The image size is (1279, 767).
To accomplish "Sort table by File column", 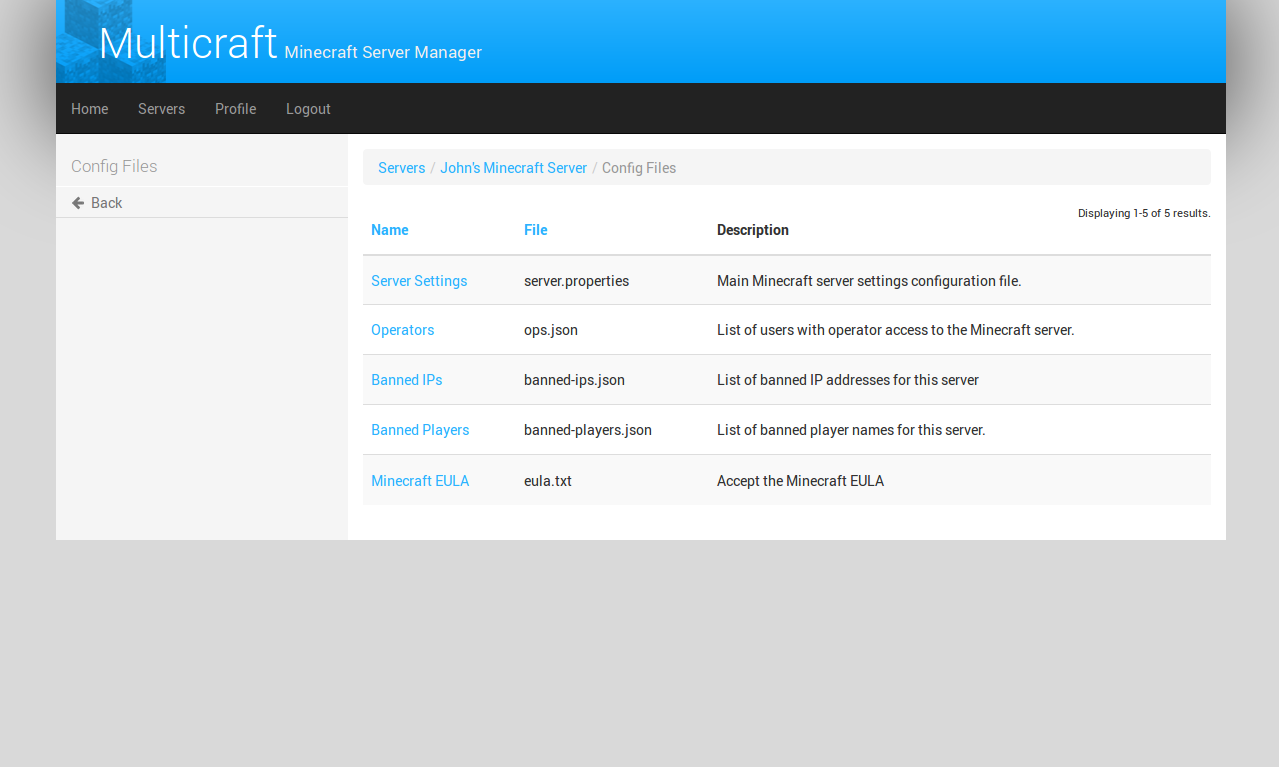I will click(x=536, y=230).
